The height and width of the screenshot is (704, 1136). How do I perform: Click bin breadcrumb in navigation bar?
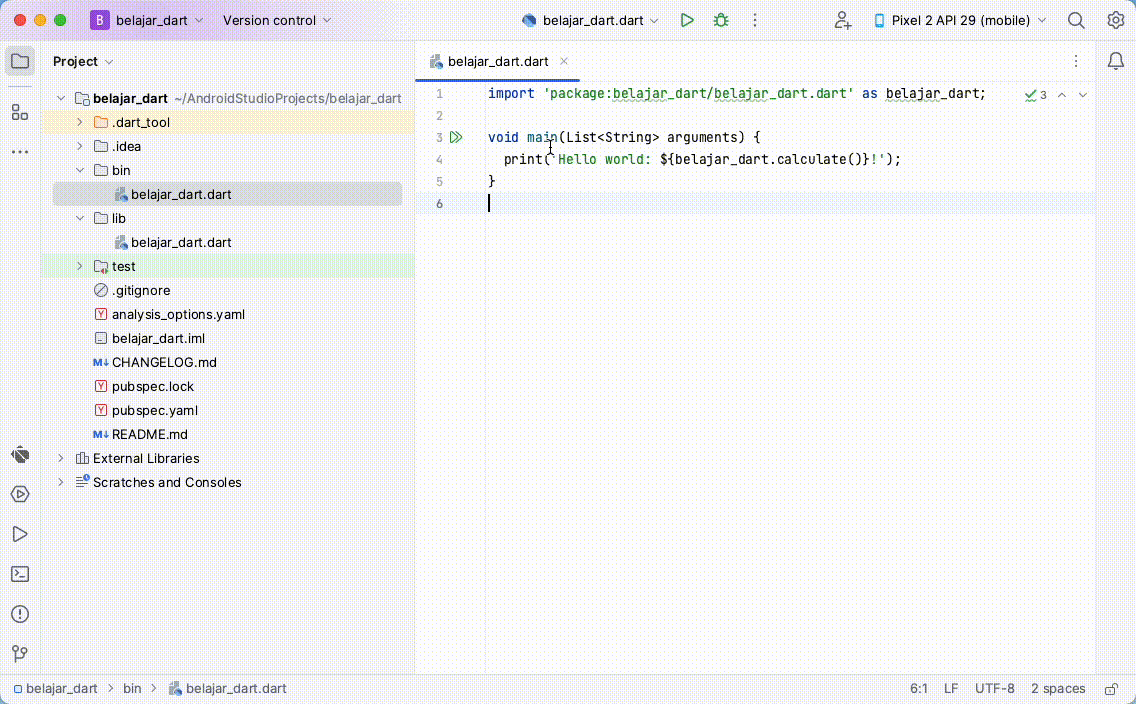coord(132,689)
